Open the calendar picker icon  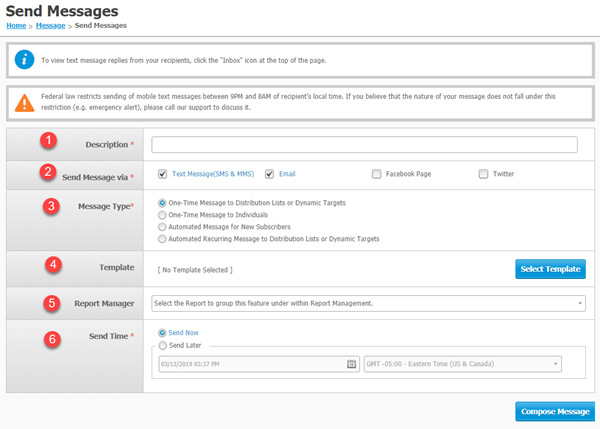[351, 364]
